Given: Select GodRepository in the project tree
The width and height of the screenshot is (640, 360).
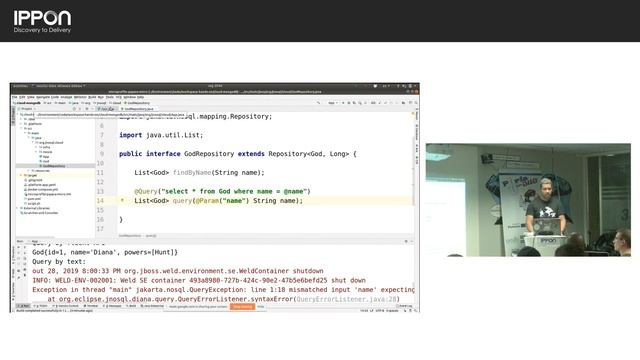Looking at the screenshot, I should (x=54, y=166).
